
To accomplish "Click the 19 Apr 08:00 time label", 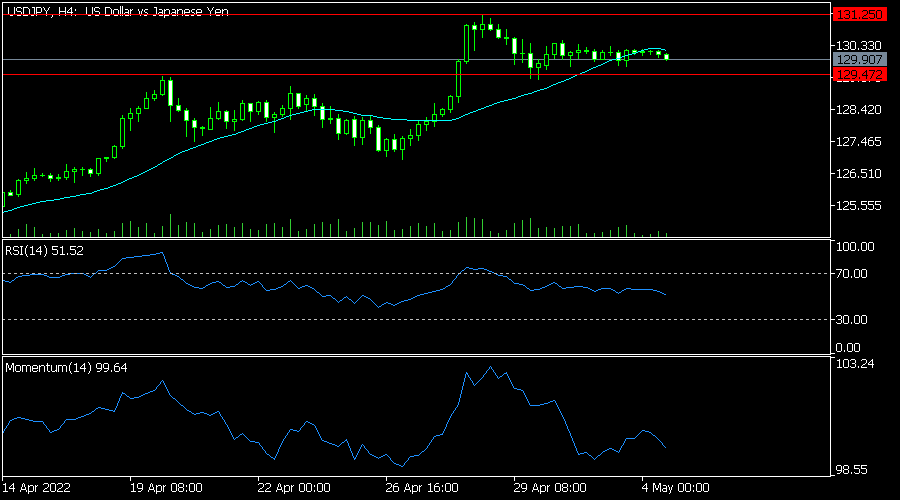I will point(167,488).
